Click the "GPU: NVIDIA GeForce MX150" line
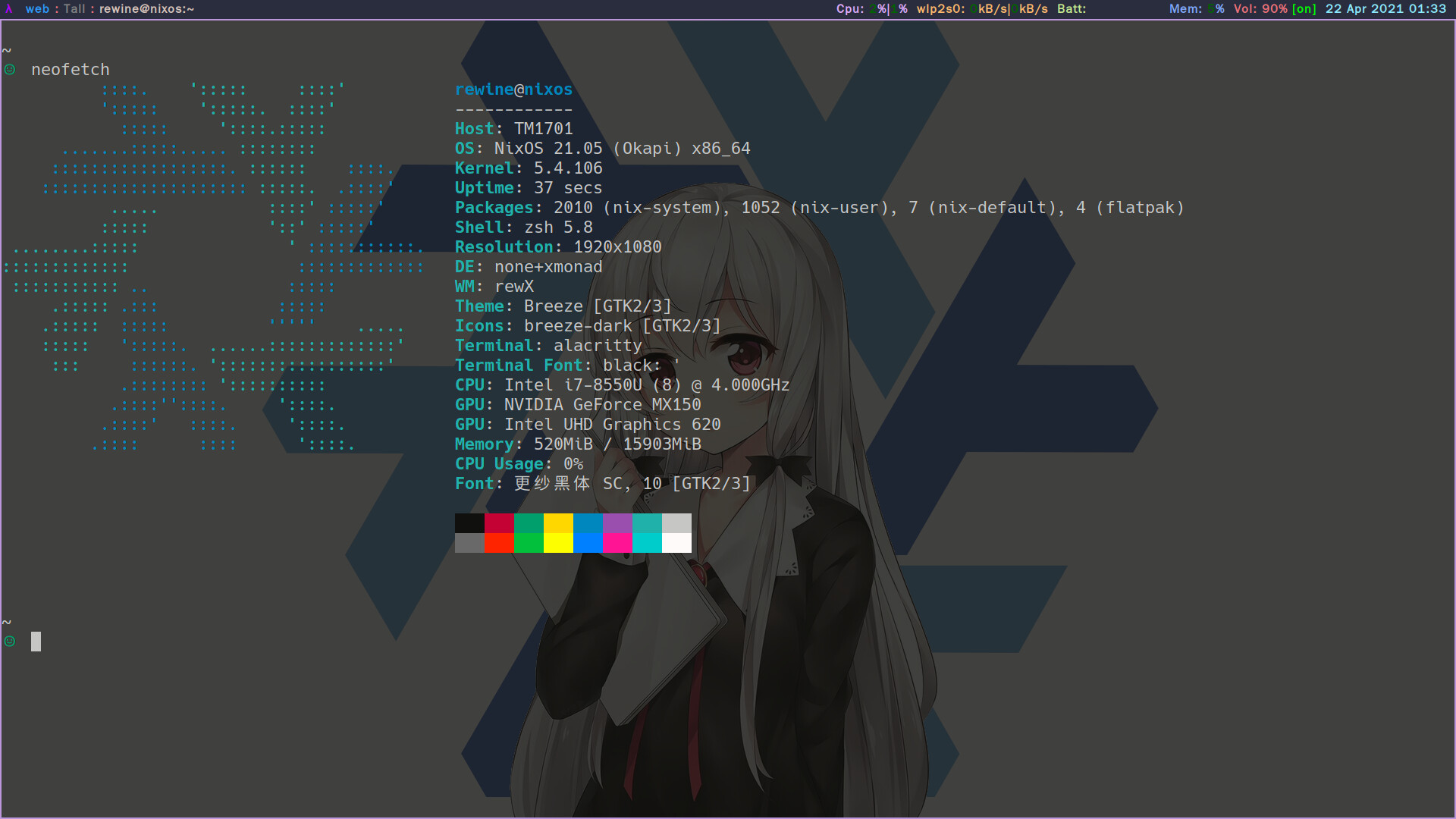1456x819 pixels. pos(578,405)
